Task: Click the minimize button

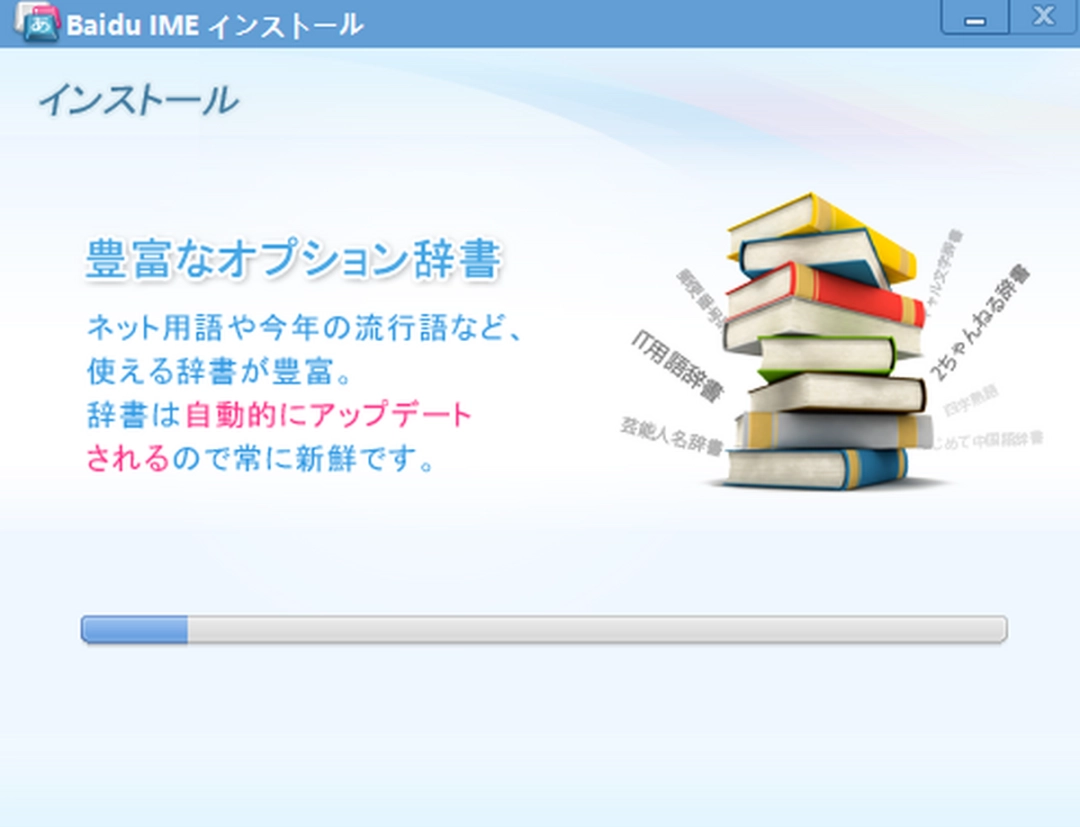Action: (x=974, y=17)
